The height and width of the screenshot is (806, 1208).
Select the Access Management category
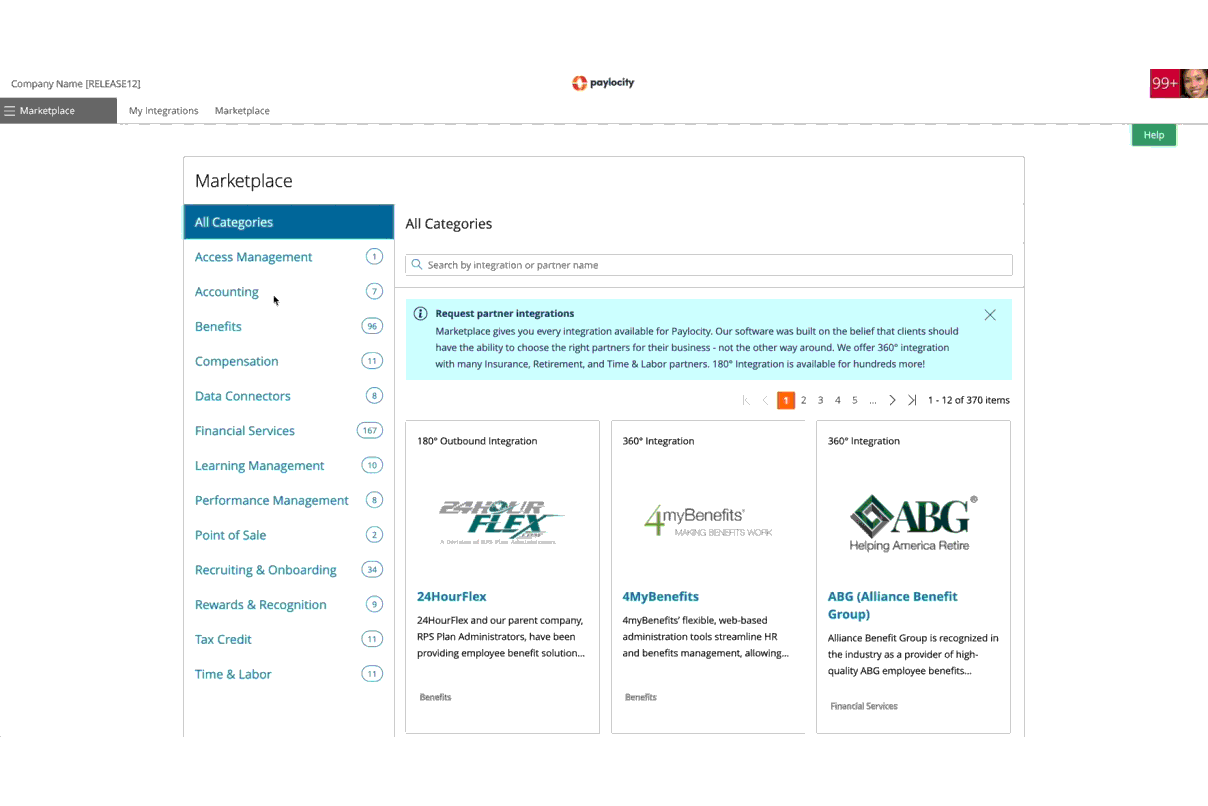(289, 257)
